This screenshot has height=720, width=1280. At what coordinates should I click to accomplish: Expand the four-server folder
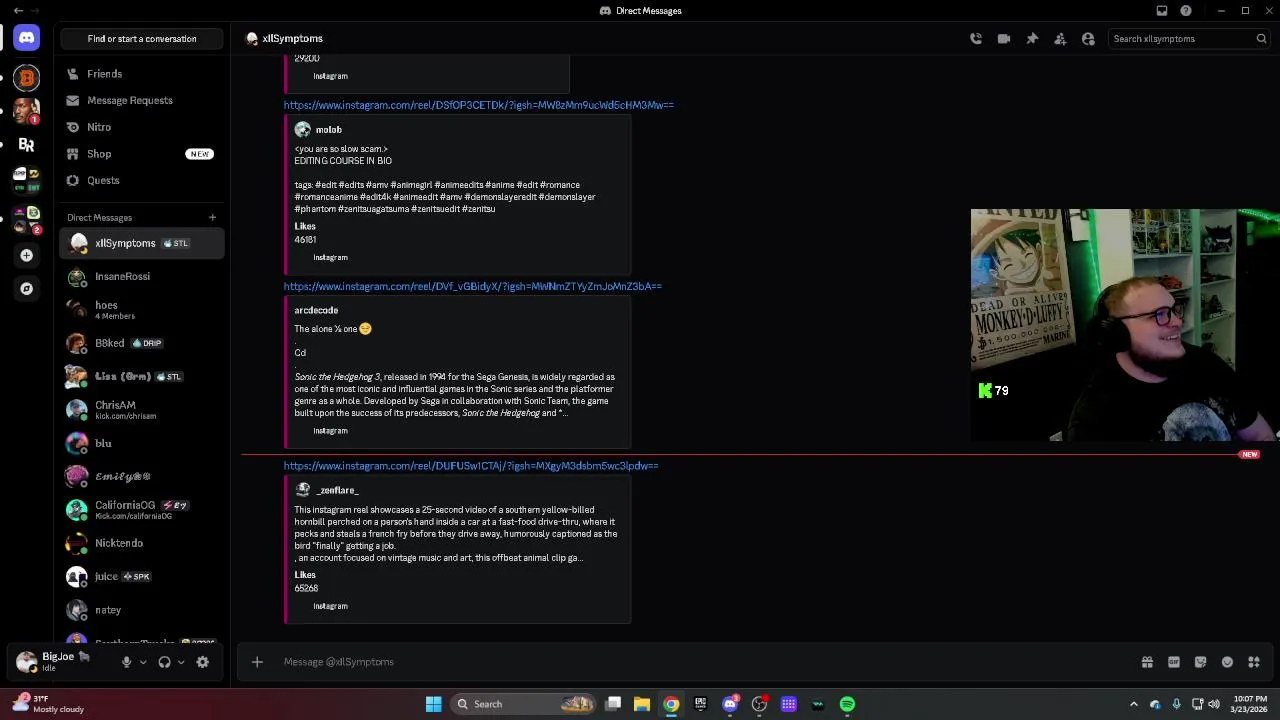(27, 180)
